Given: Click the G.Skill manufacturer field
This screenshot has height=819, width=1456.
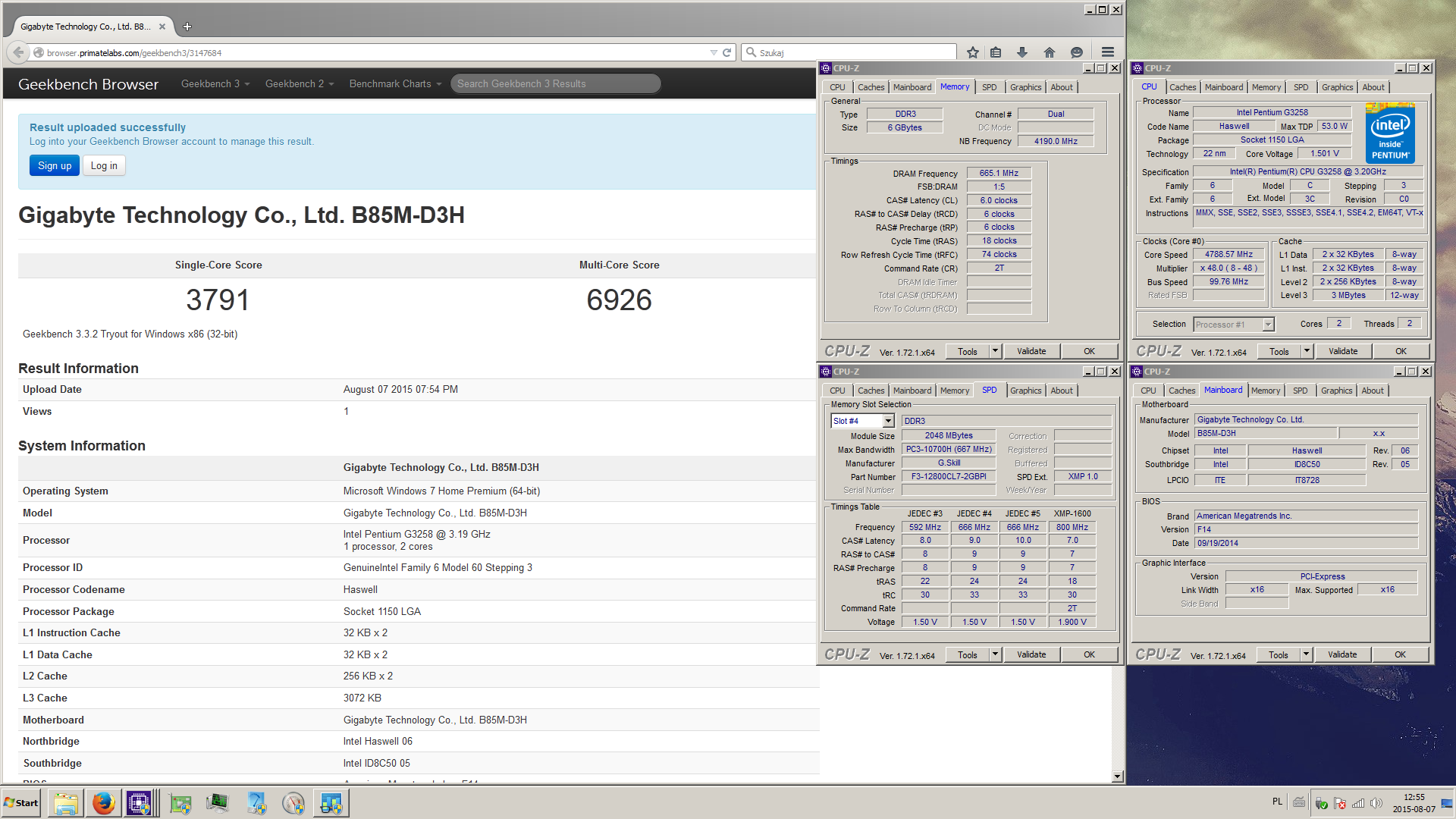Looking at the screenshot, I should (948, 463).
